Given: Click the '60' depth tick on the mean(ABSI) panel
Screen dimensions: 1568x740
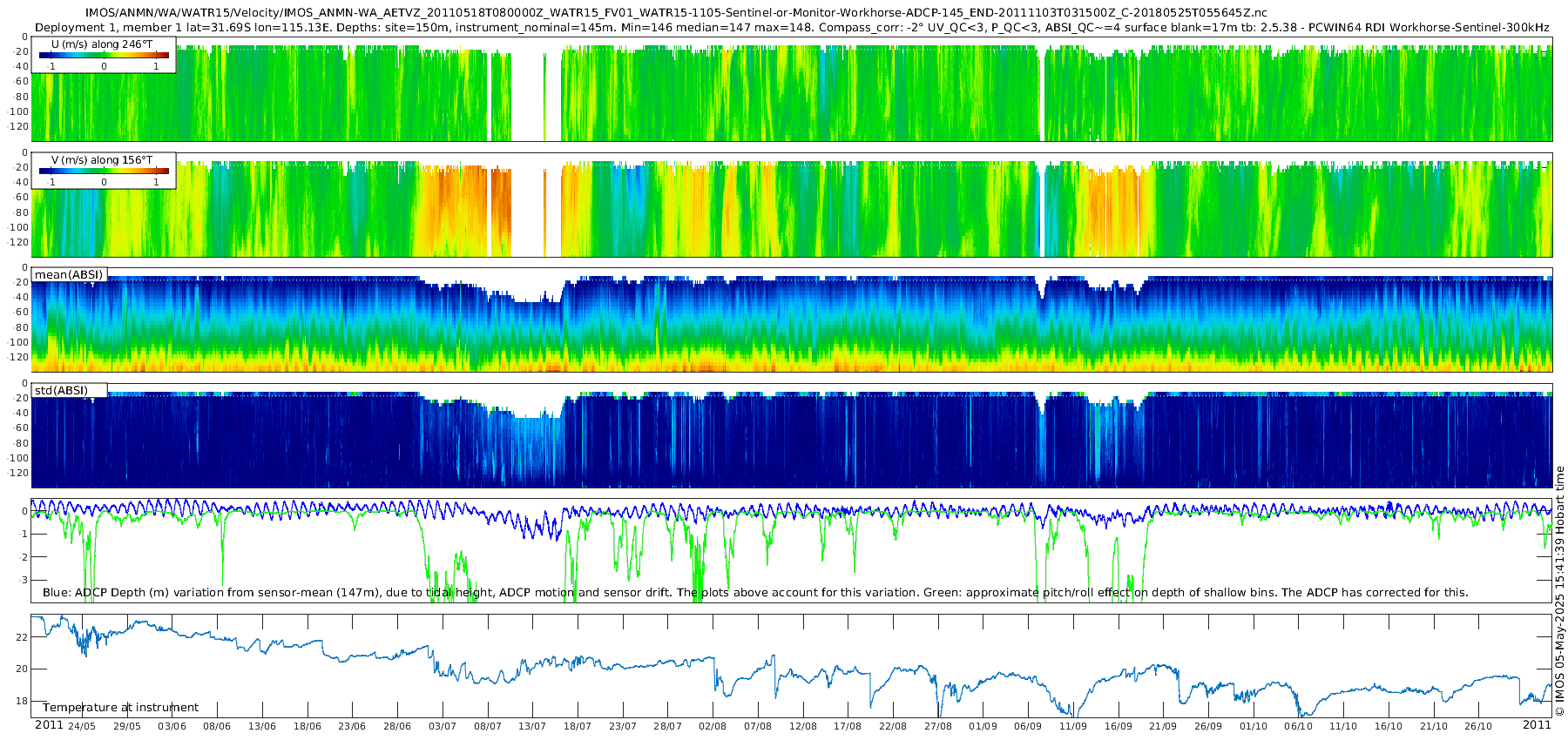Looking at the screenshot, I should click(22, 313).
